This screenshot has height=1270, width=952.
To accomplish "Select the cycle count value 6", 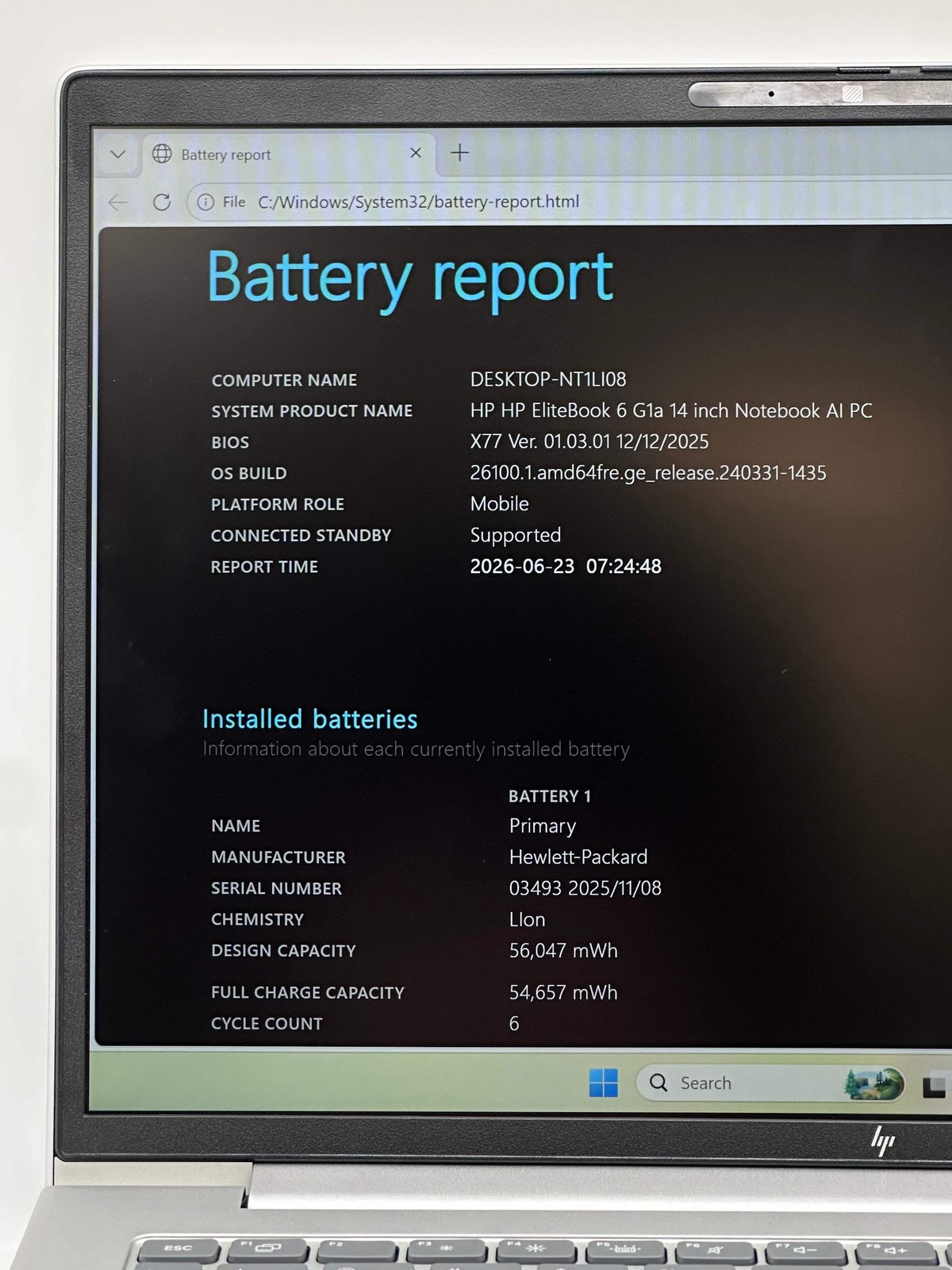I will click(514, 1024).
